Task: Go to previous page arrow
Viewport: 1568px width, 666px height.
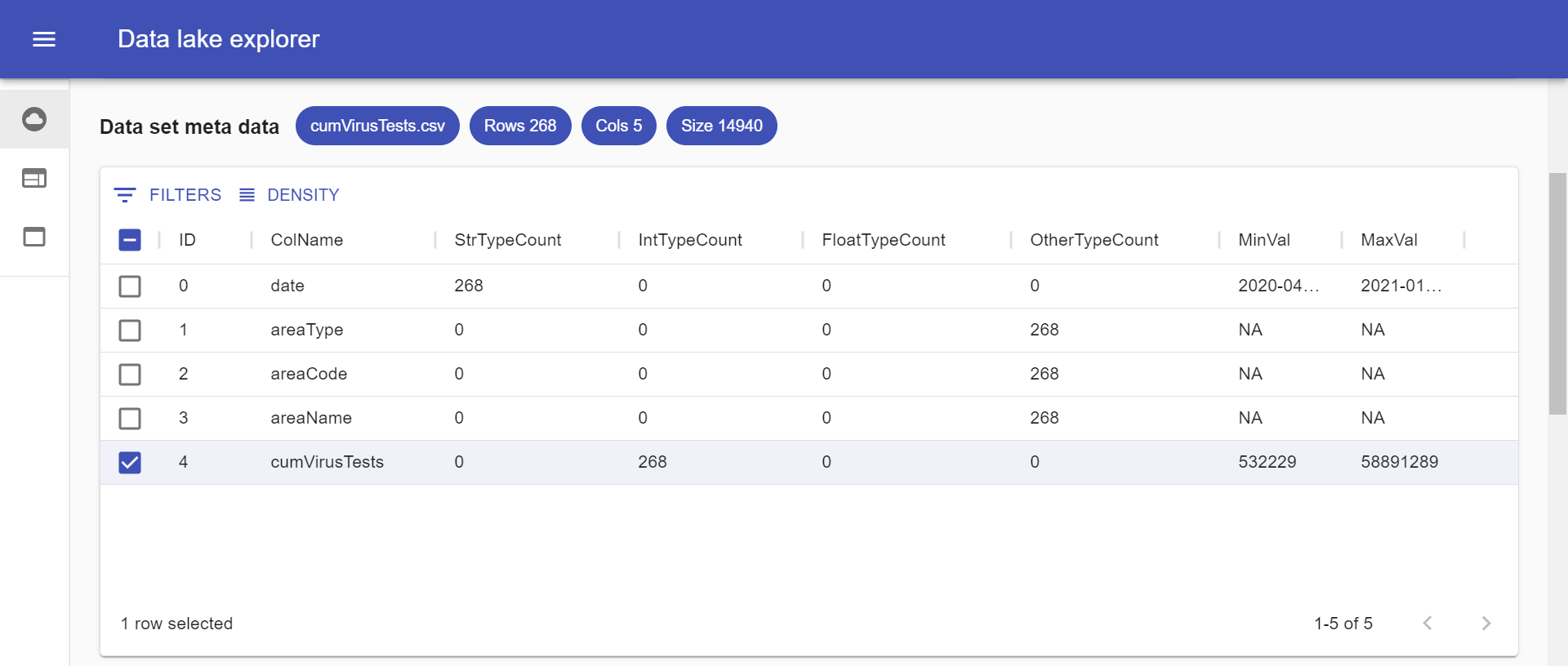Action: coord(1428,624)
